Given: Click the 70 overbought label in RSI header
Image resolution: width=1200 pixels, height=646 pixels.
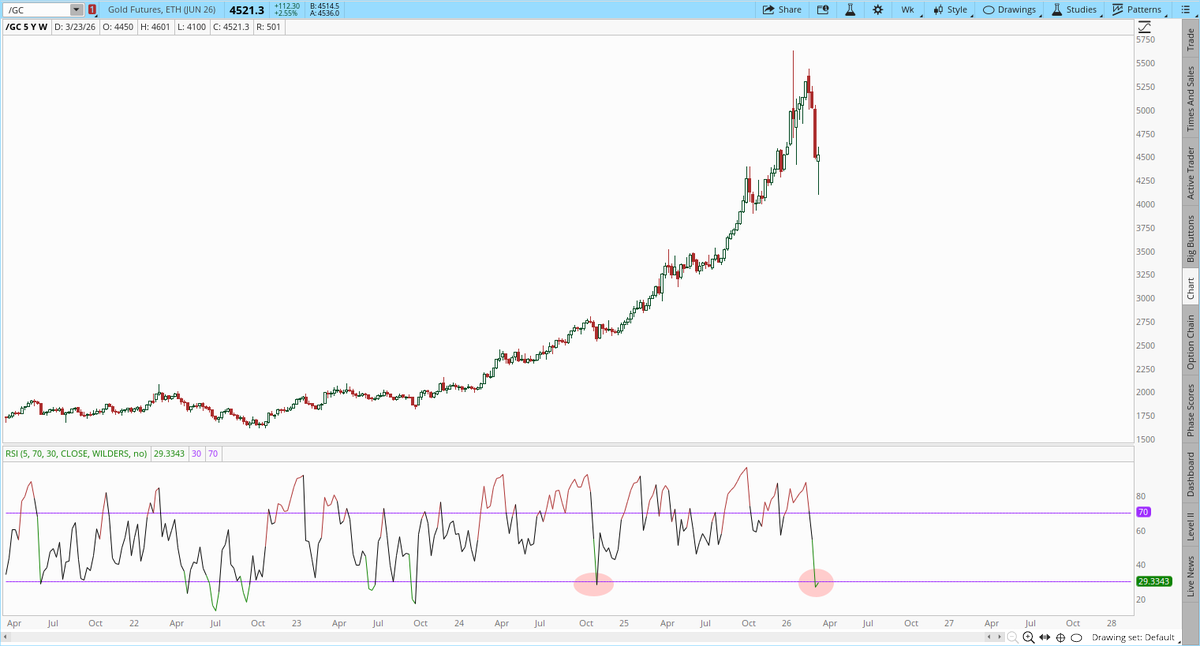Looking at the screenshot, I should [212, 454].
